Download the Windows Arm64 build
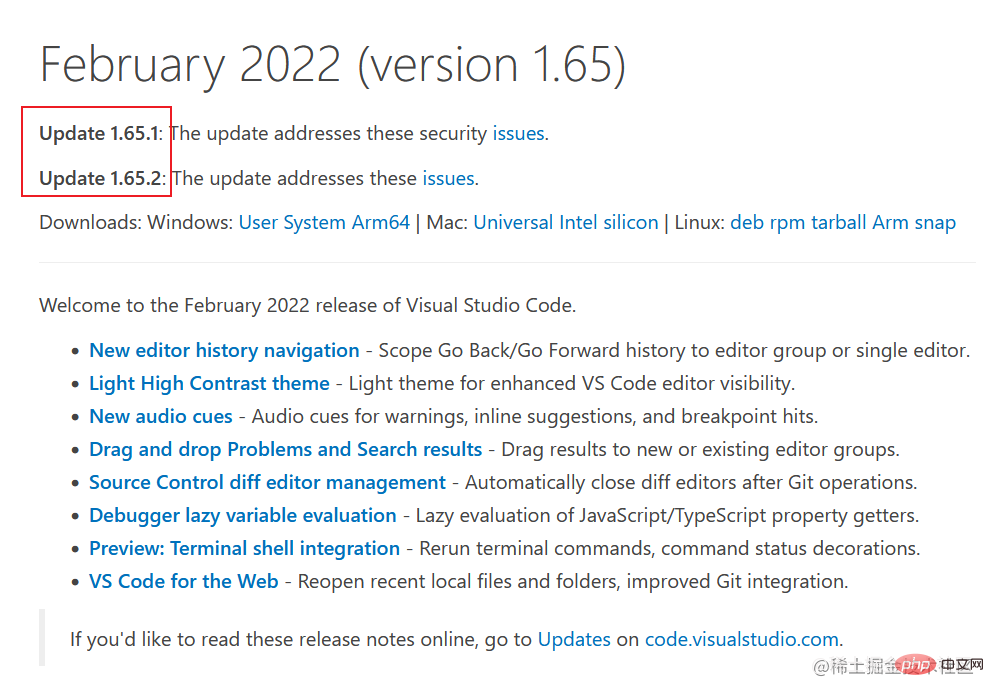The image size is (994, 697). 381,222
